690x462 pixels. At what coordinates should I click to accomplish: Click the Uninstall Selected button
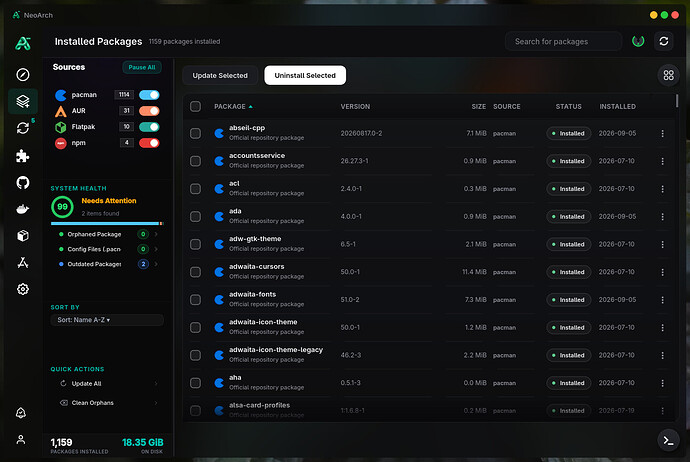305,75
